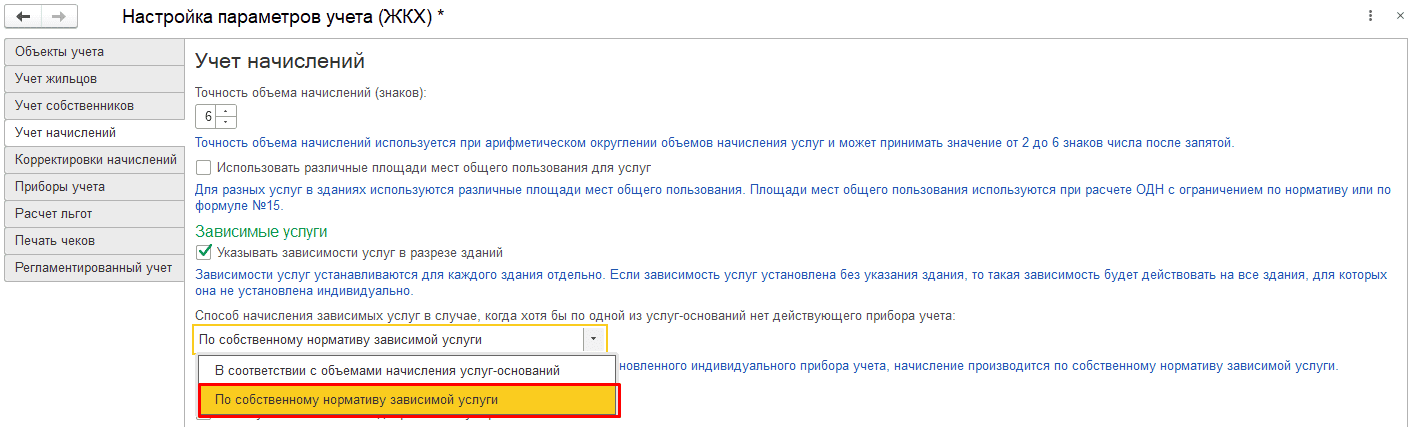Image resolution: width=1416 pixels, height=427 pixels.
Task: Select 'По собственному нормативу зависимой услуги' option
Action: pyautogui.click(x=409, y=399)
